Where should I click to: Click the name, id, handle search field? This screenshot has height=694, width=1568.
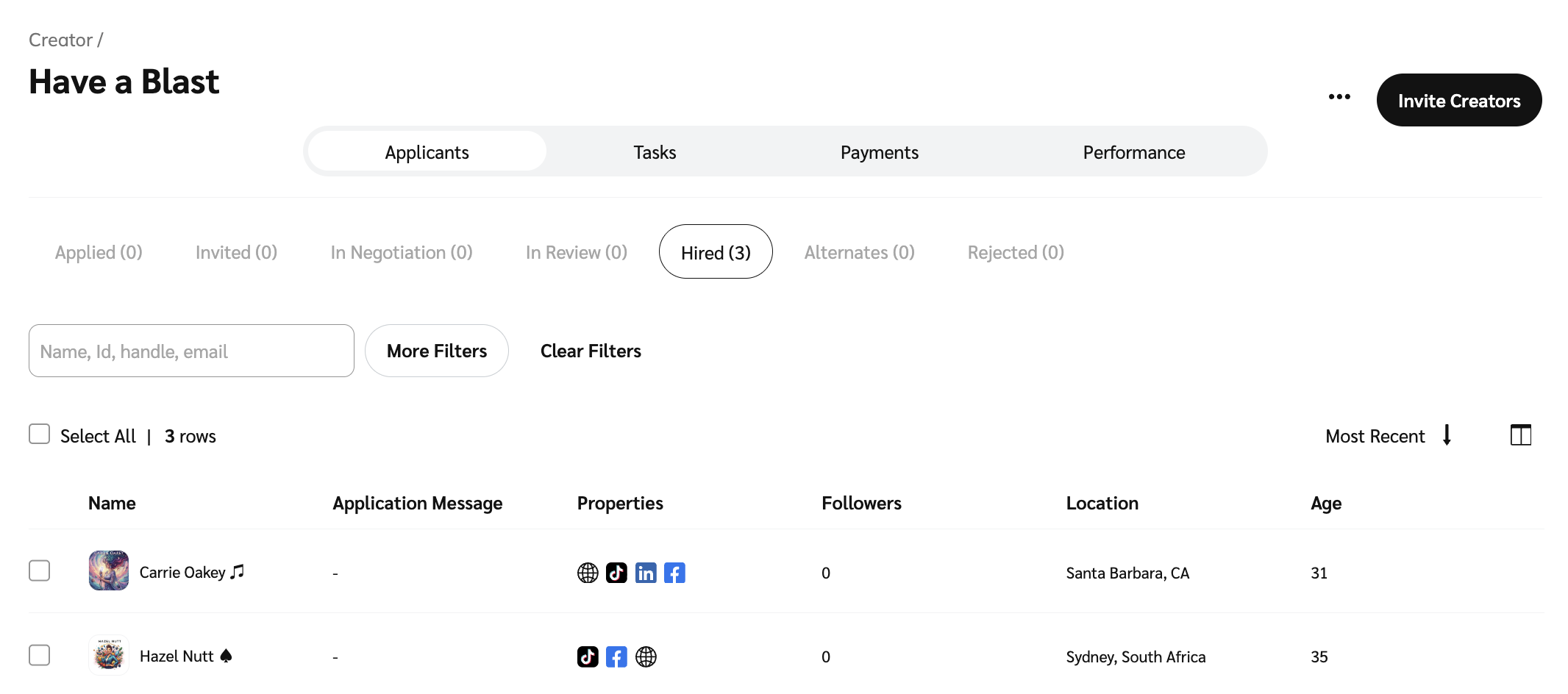pos(191,351)
